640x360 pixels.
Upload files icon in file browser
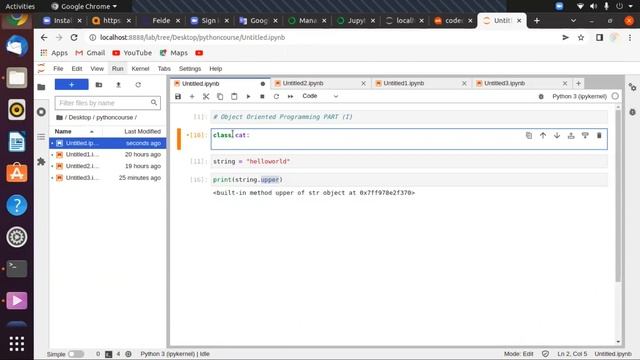118,84
